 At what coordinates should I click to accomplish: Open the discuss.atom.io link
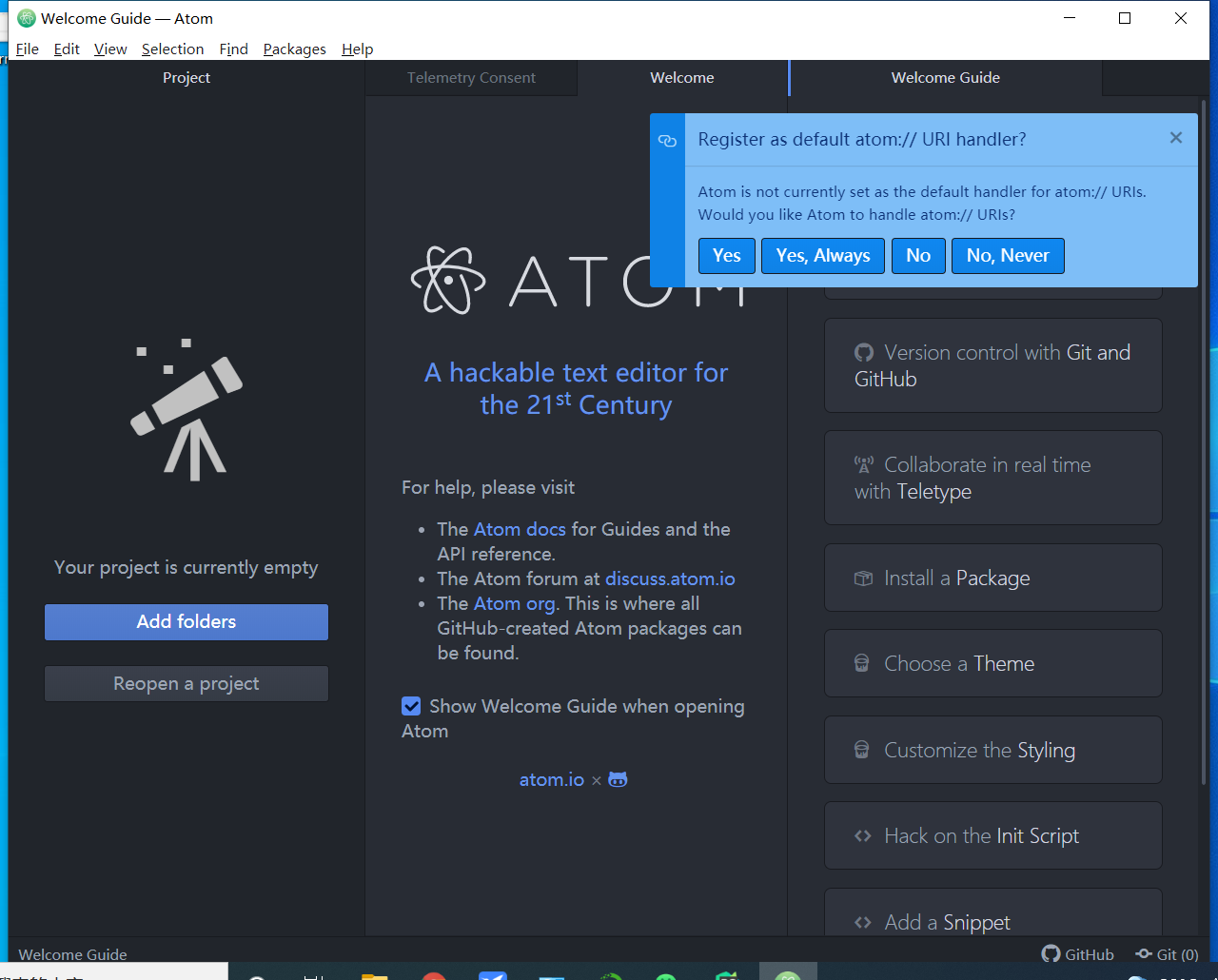pyautogui.click(x=670, y=578)
